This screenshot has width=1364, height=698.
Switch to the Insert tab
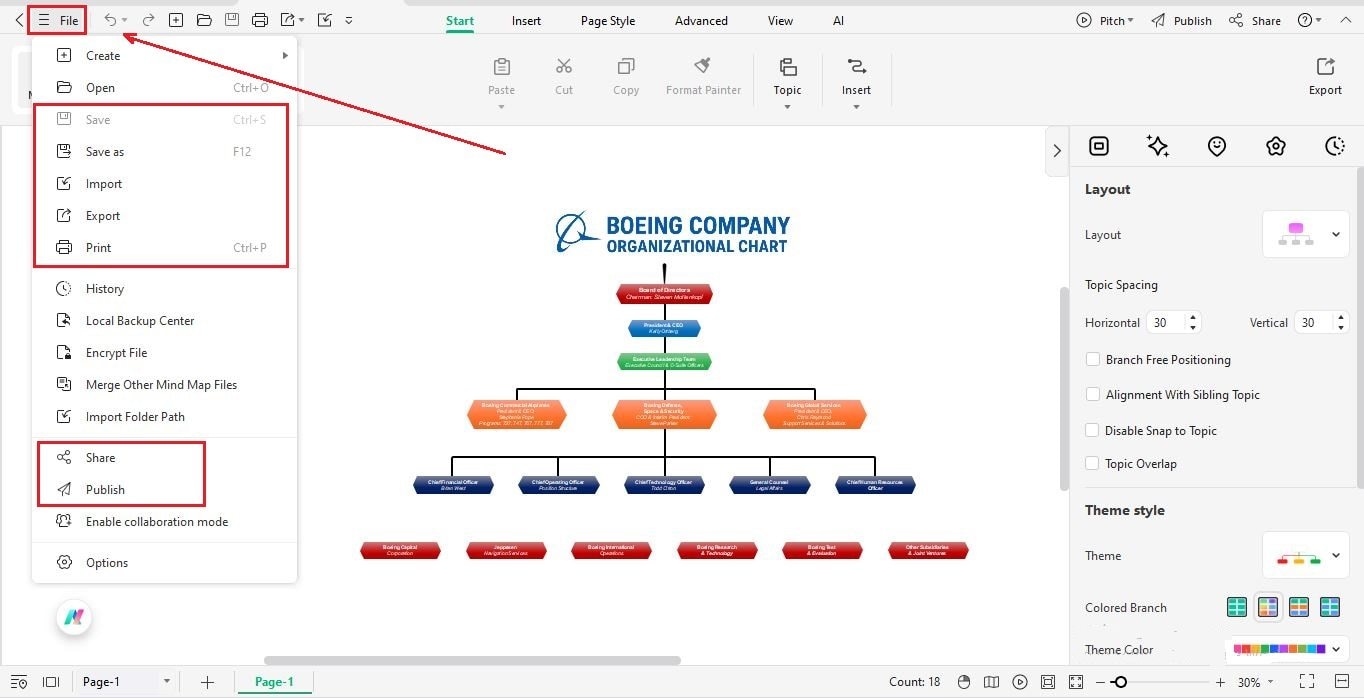click(x=526, y=20)
